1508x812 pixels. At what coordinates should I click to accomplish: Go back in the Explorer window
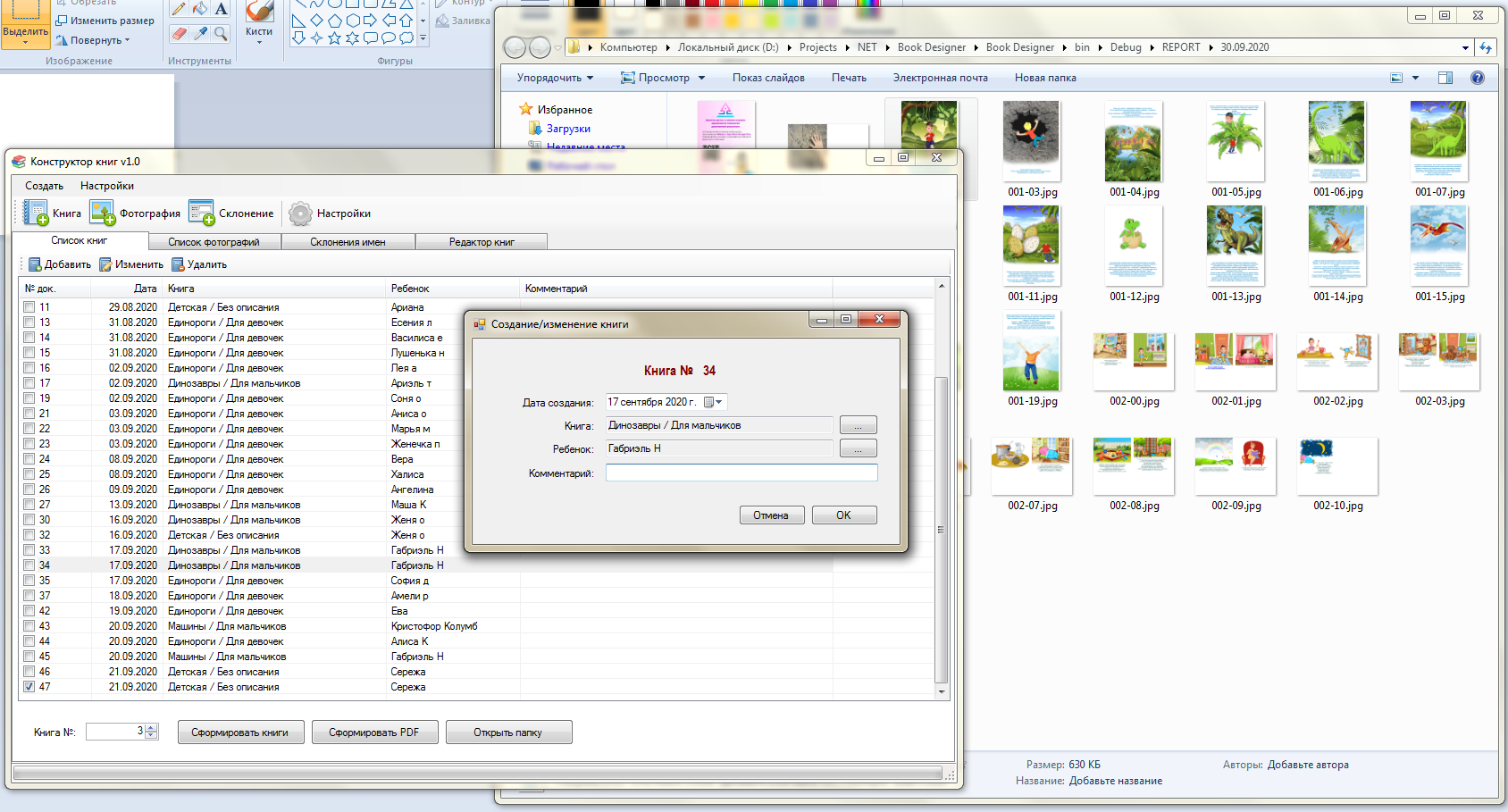point(515,47)
